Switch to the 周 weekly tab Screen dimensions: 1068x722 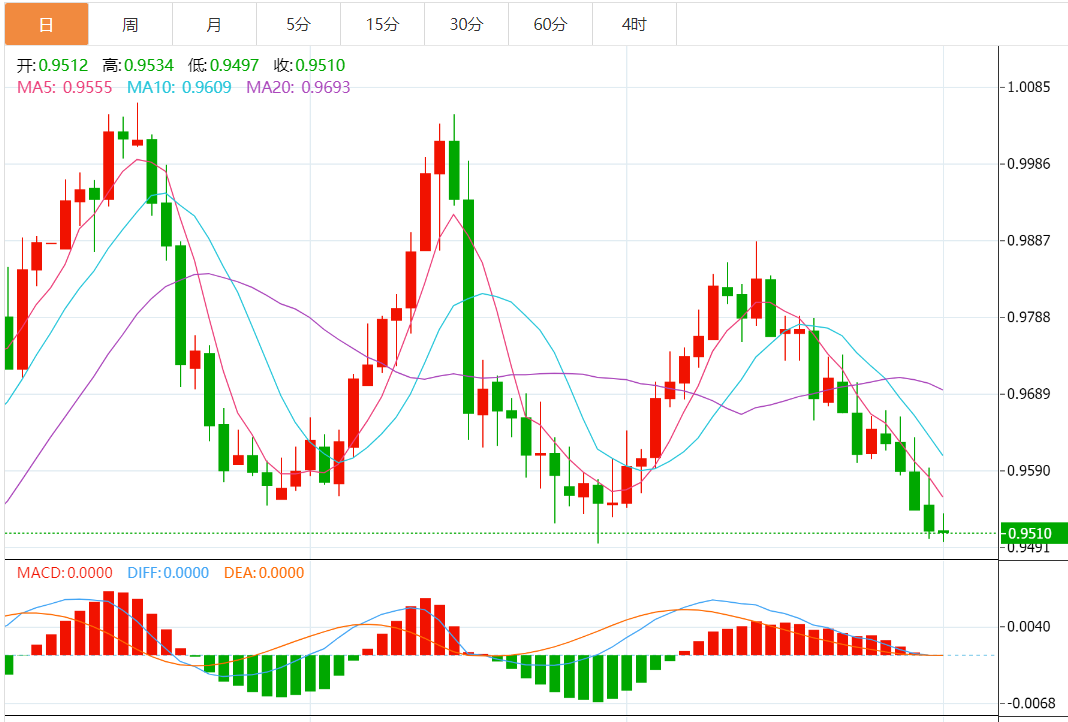coord(130,25)
